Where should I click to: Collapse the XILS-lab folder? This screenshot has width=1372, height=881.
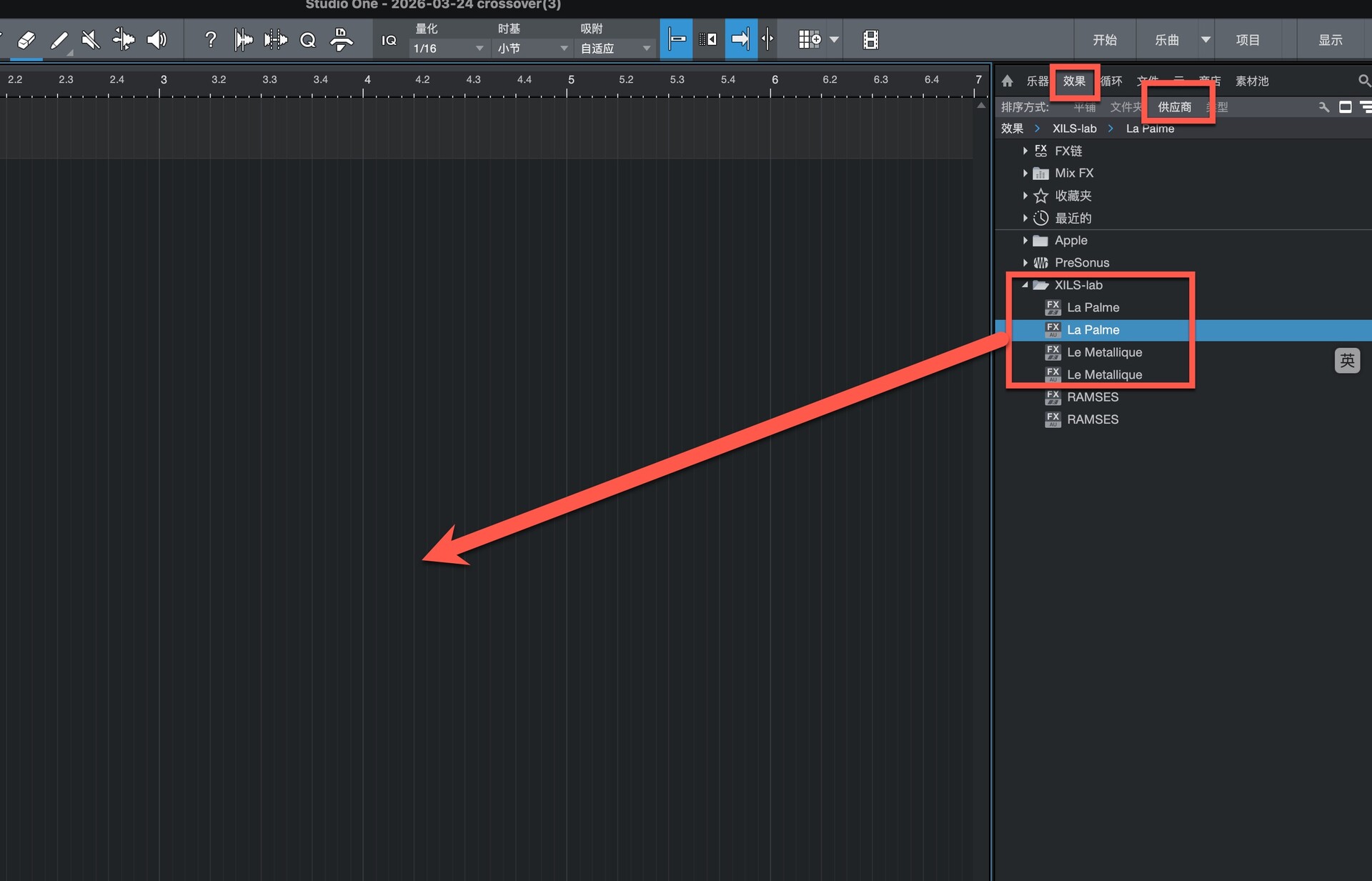pos(1025,285)
